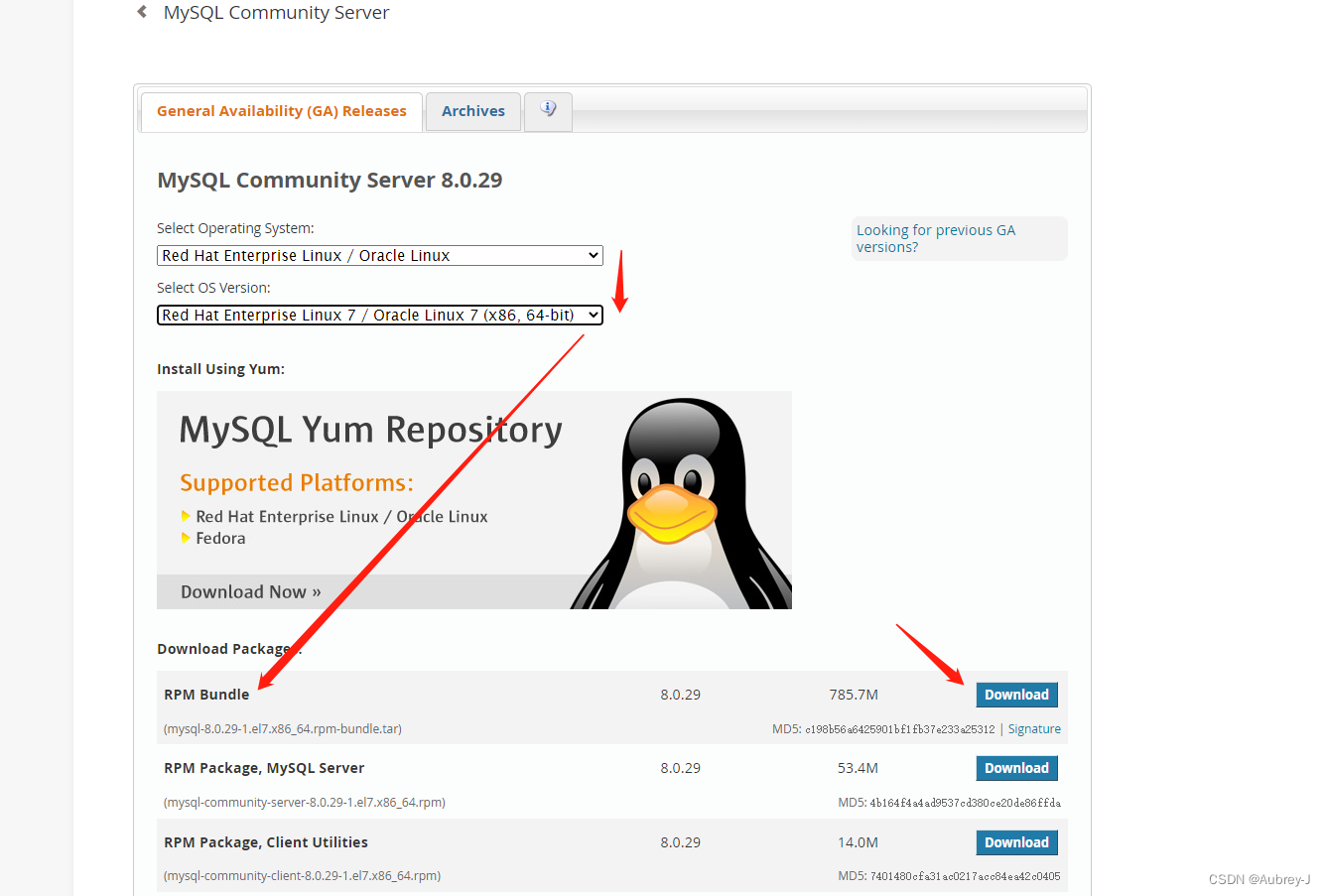Click Download Now in Yum Repository banner
Viewport: 1325px width, 896px height.
251,591
